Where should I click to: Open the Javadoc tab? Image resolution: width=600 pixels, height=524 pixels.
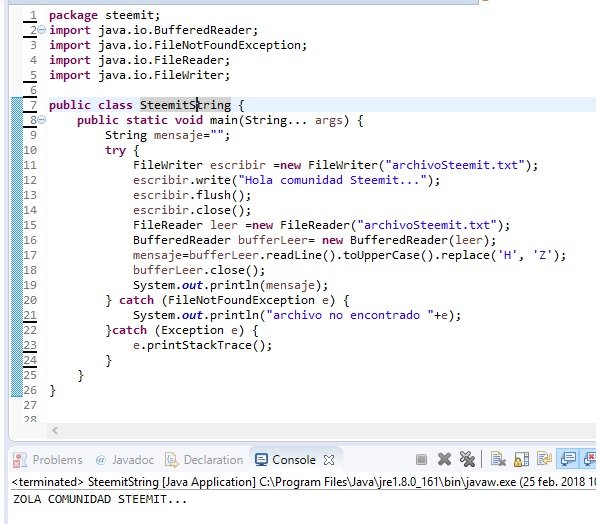pos(125,460)
